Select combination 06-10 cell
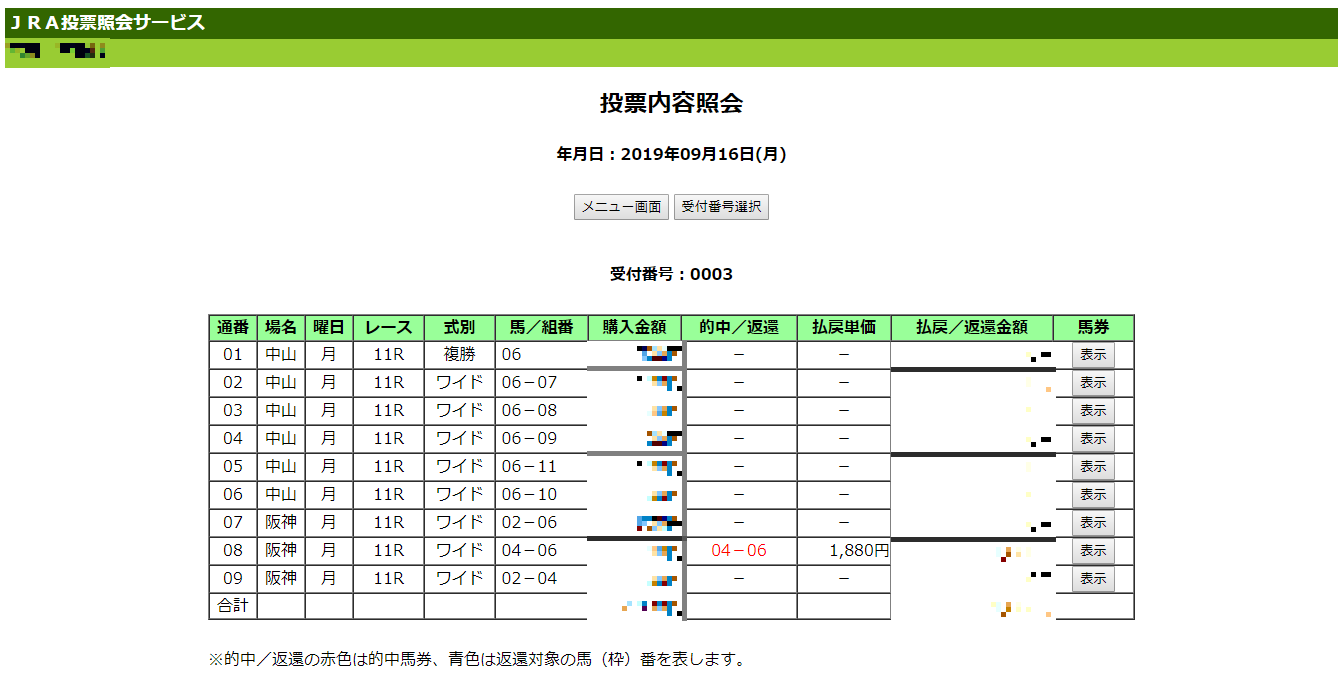The width and height of the screenshot is (1343, 675). [x=542, y=494]
